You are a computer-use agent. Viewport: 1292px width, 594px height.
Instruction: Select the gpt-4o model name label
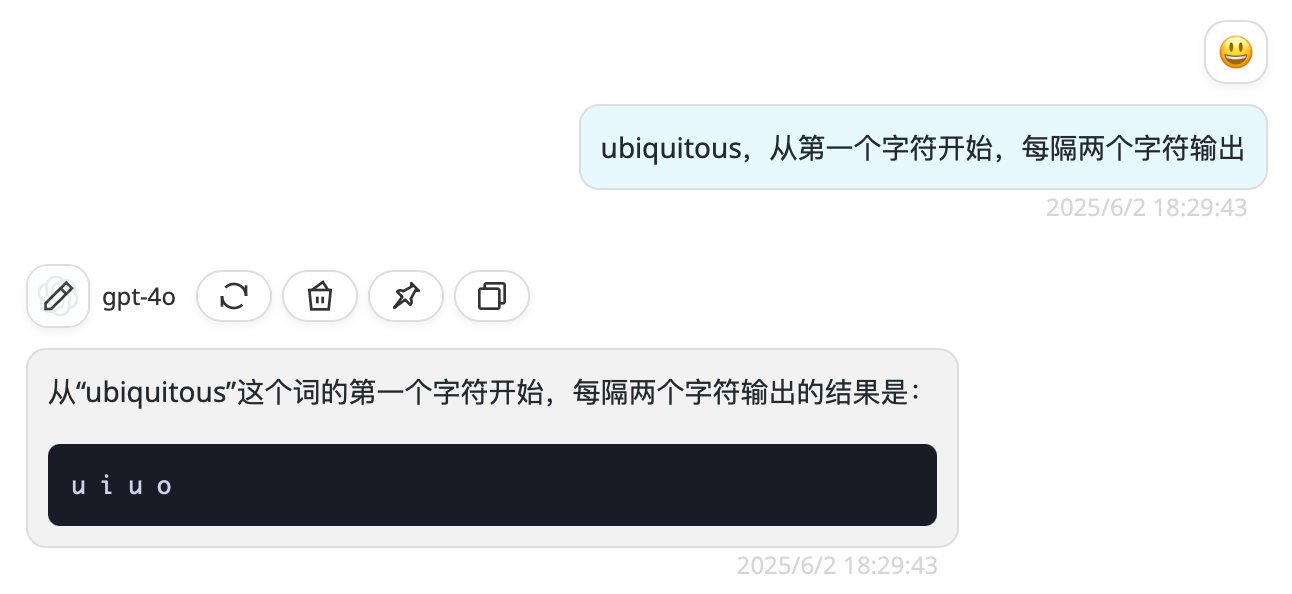(x=139, y=297)
